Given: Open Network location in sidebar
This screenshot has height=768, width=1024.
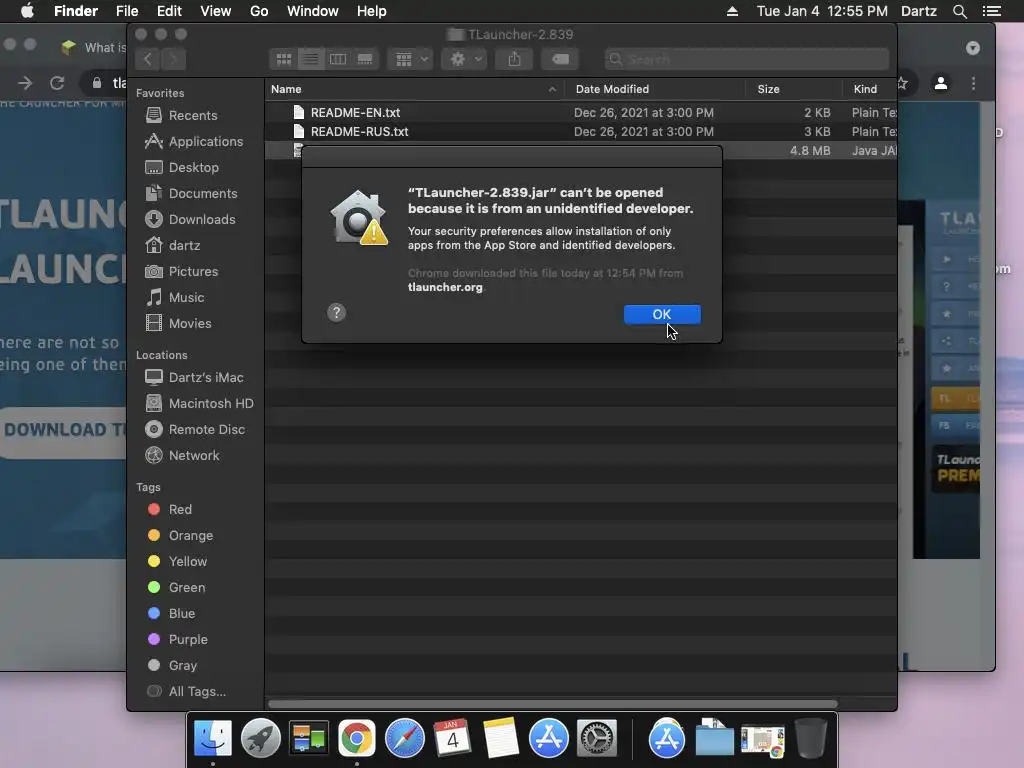Looking at the screenshot, I should tap(193, 456).
